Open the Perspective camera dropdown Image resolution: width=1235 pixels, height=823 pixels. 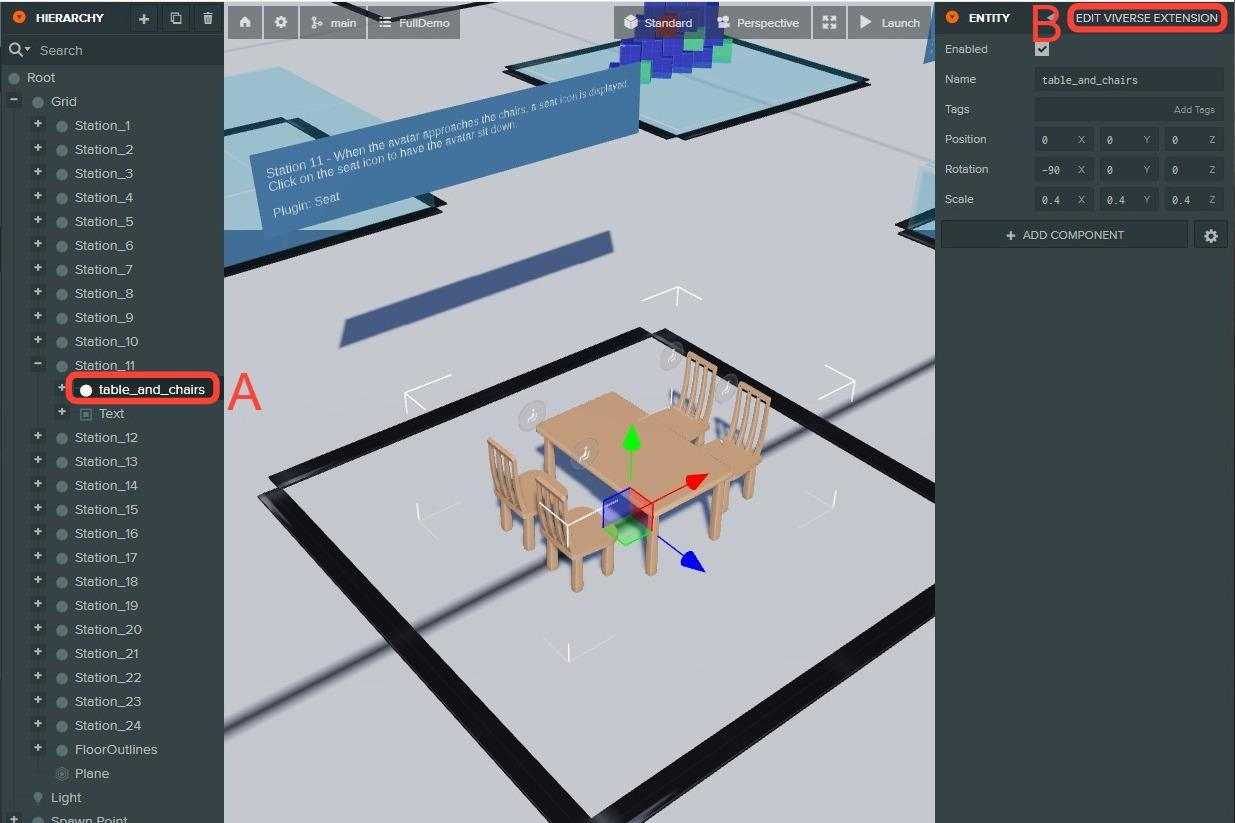[x=757, y=23]
